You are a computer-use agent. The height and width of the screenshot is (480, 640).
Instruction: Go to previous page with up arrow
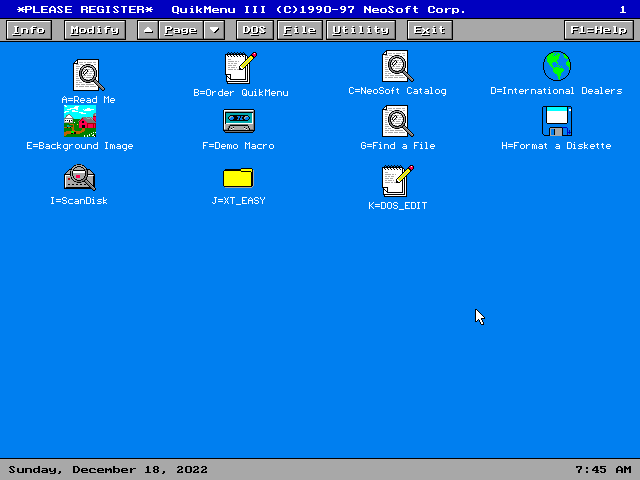point(148,30)
